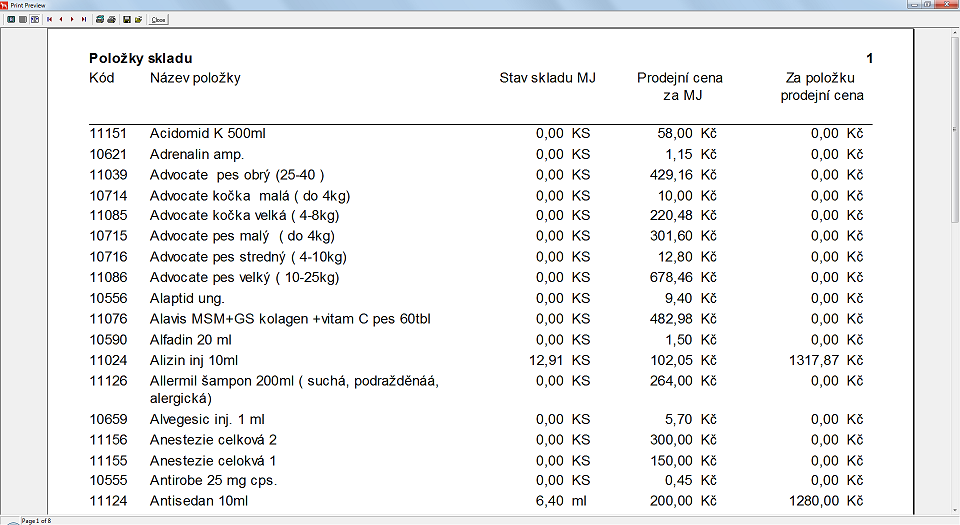Image resolution: width=960 pixels, height=525 pixels.
Task: Click 'Advocate kočka velká ( 4-8kg)' item
Action: point(244,215)
